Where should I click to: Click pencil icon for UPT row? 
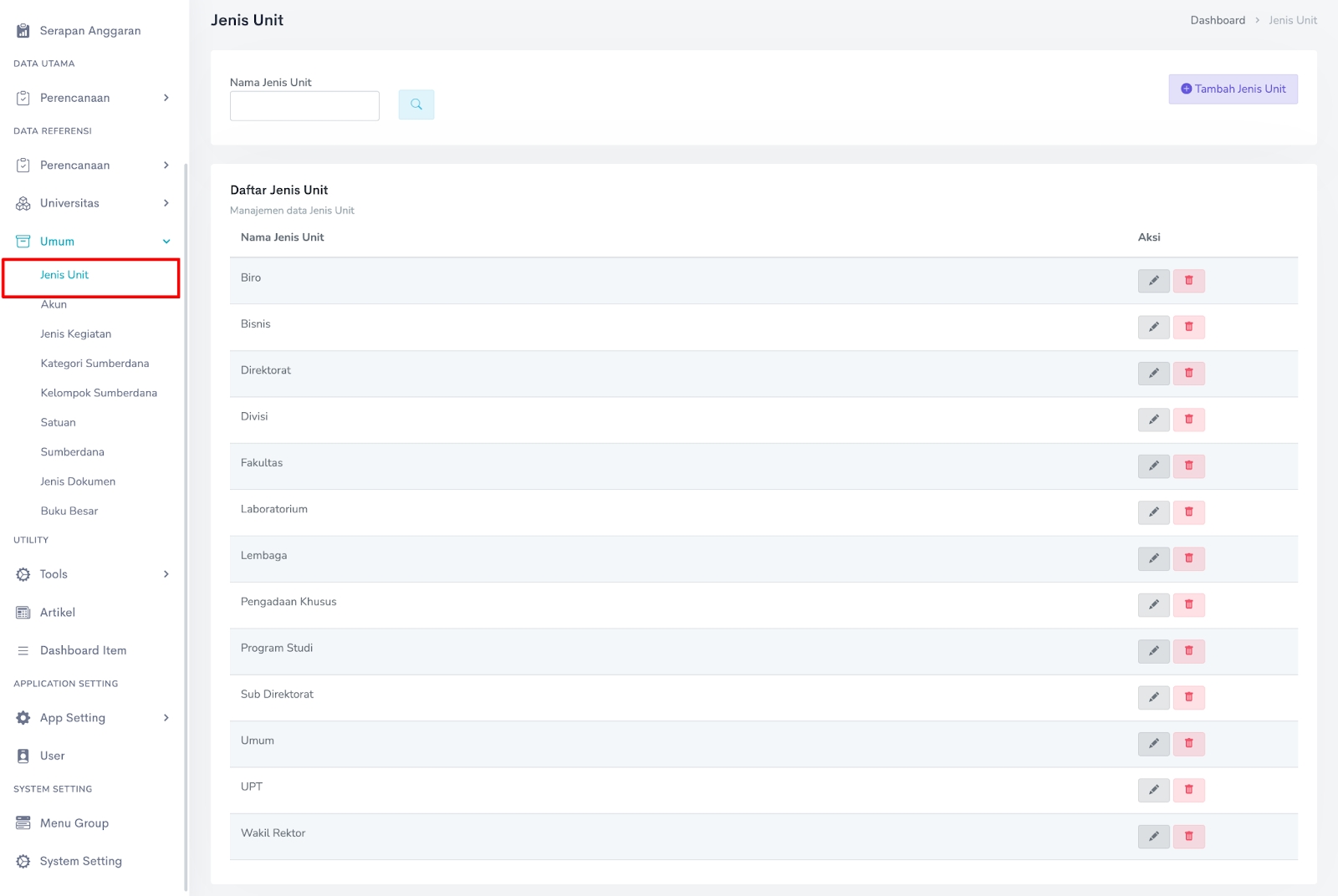pyautogui.click(x=1153, y=790)
